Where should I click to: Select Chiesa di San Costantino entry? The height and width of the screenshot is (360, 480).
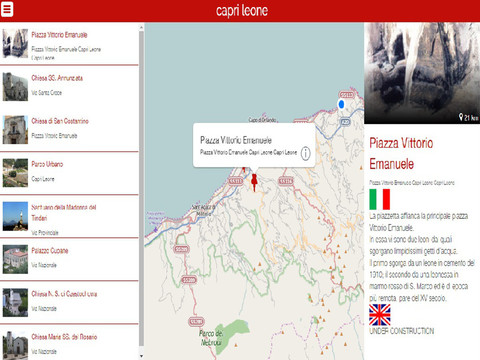(69, 130)
